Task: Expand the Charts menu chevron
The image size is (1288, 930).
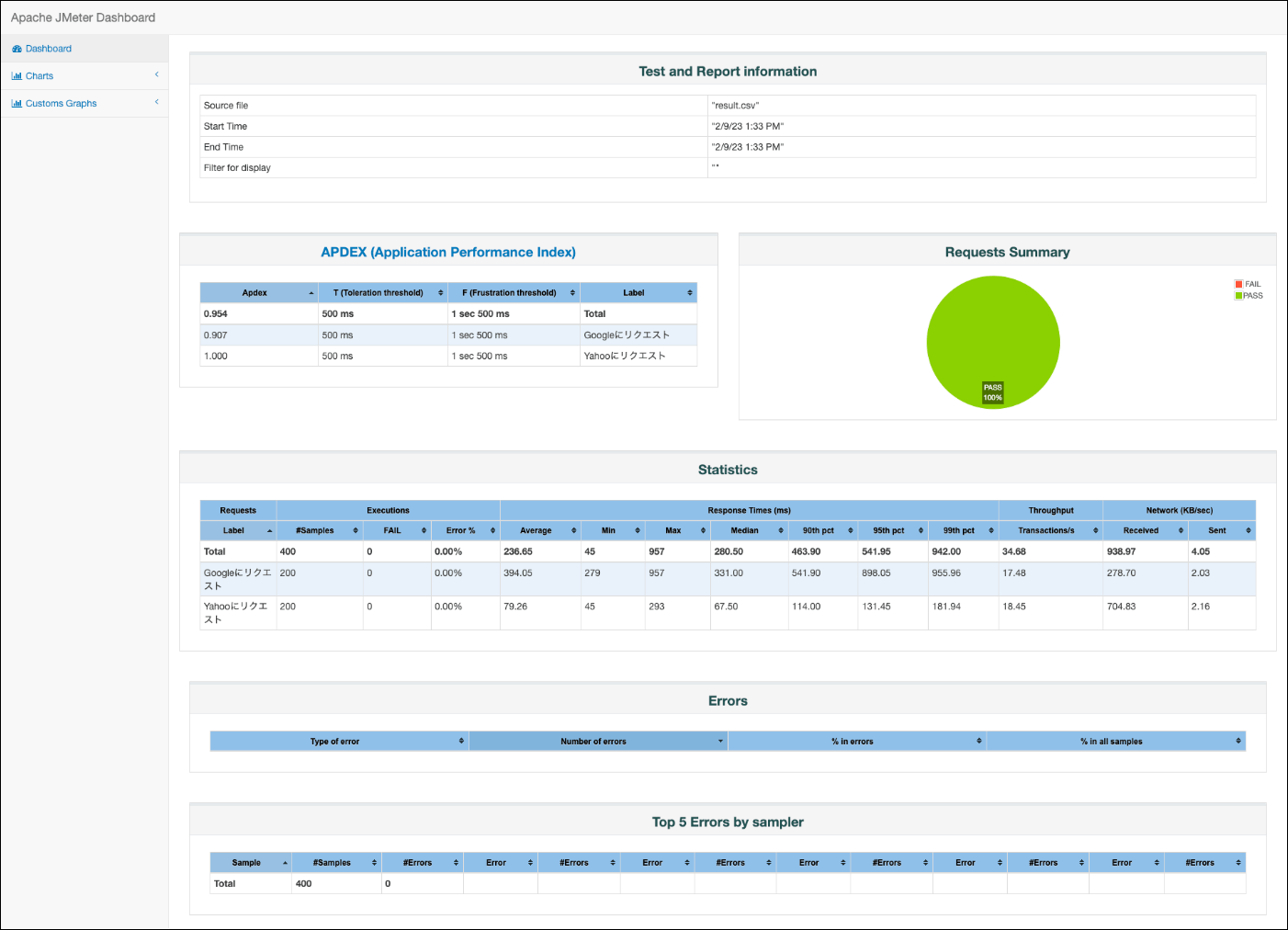Action: [157, 74]
